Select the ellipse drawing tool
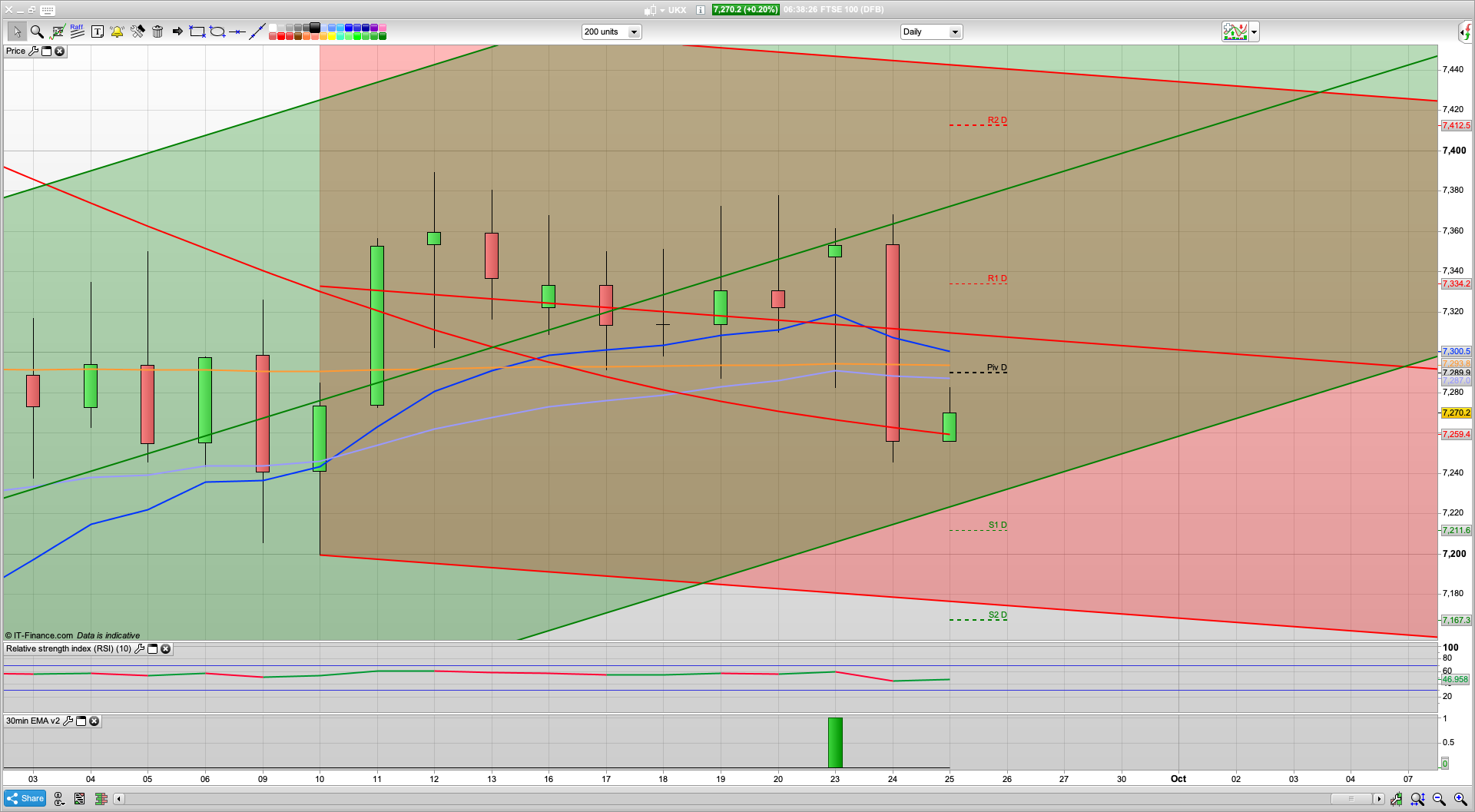Screen dimensions: 1475x812 (217, 31)
